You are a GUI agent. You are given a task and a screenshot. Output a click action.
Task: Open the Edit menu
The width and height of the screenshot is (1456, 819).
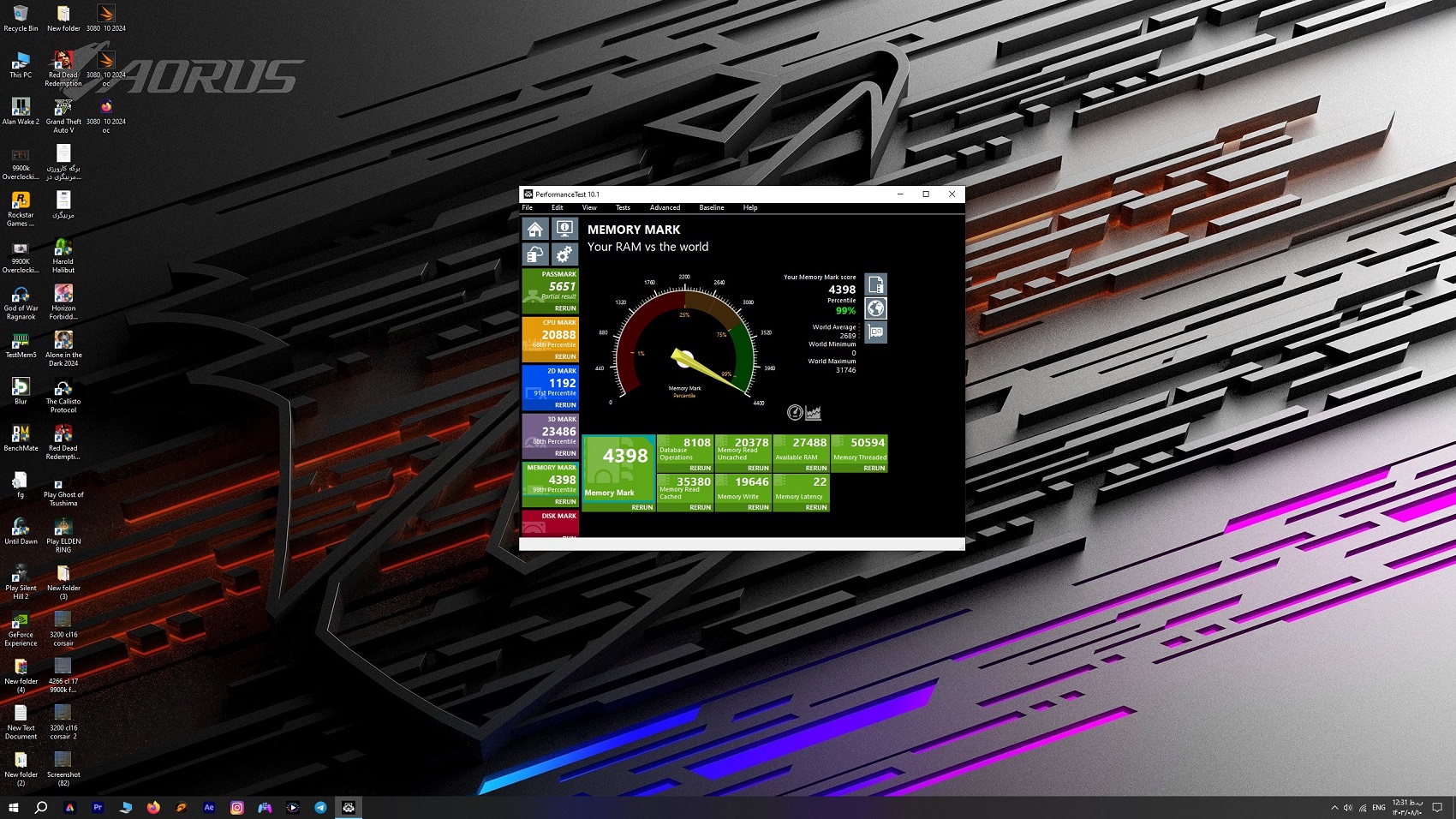coord(558,207)
